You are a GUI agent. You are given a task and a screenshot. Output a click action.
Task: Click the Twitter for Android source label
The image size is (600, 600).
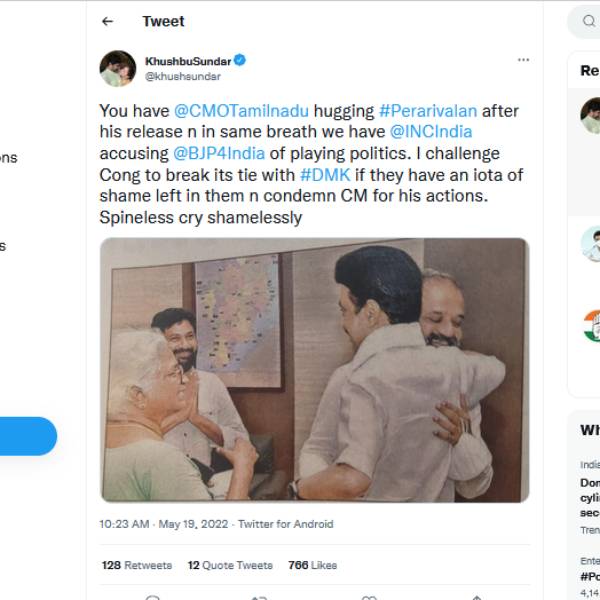click(285, 524)
